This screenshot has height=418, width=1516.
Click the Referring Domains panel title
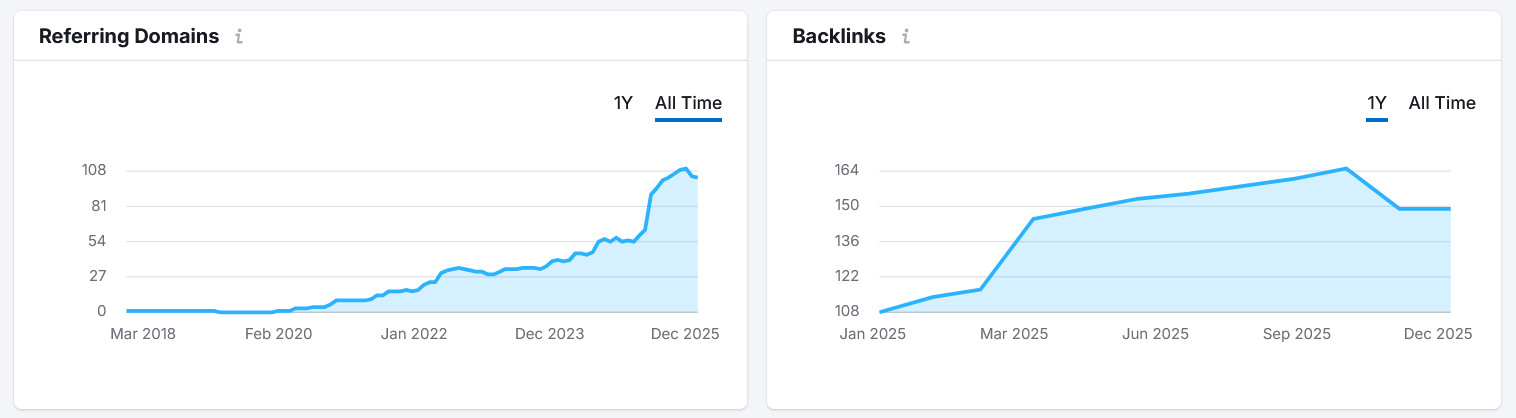[129, 37]
